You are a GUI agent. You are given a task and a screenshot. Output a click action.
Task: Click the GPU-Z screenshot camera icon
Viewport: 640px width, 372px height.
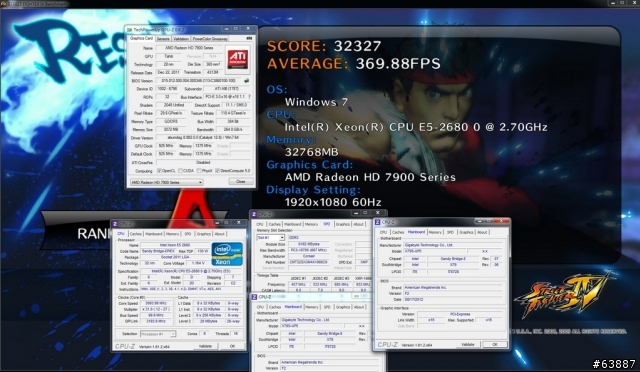coord(249,38)
